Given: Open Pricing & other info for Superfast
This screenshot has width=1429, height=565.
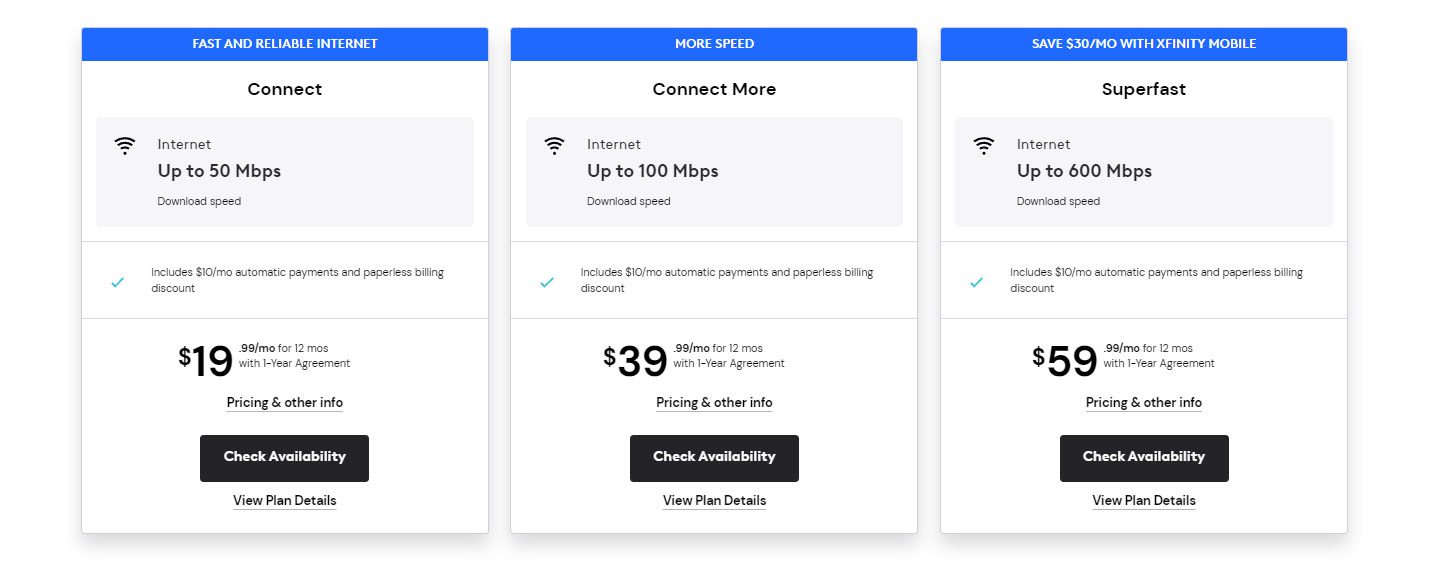Looking at the screenshot, I should click(x=1144, y=403).
